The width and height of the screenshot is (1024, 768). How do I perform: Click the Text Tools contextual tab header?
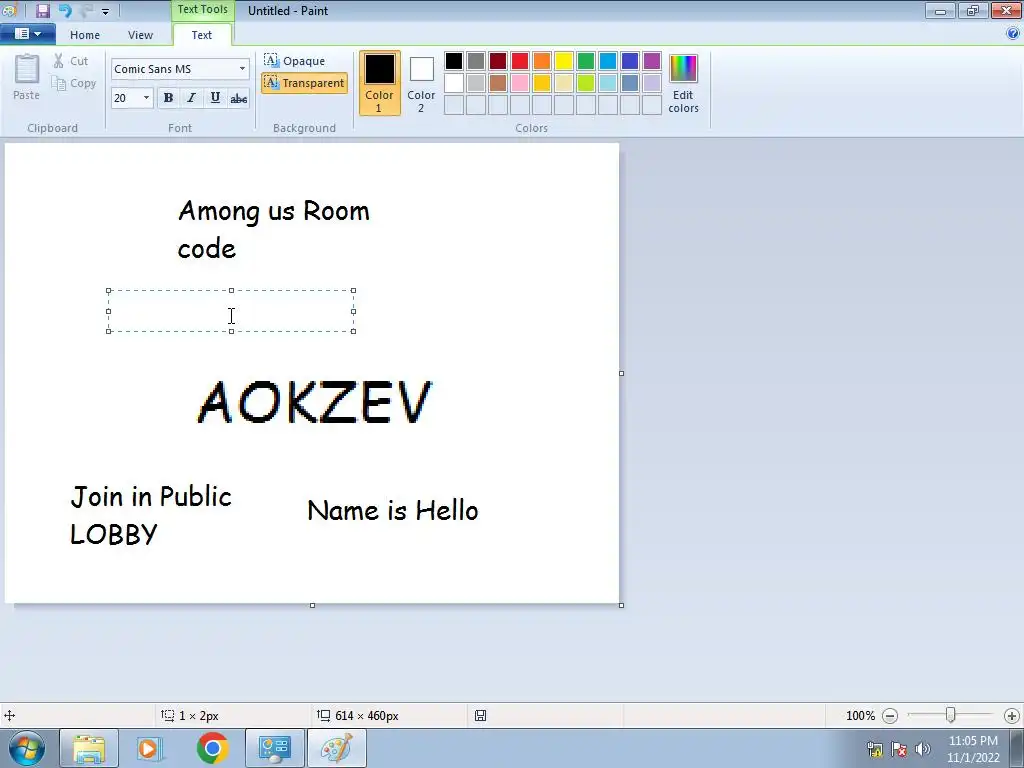(x=202, y=10)
